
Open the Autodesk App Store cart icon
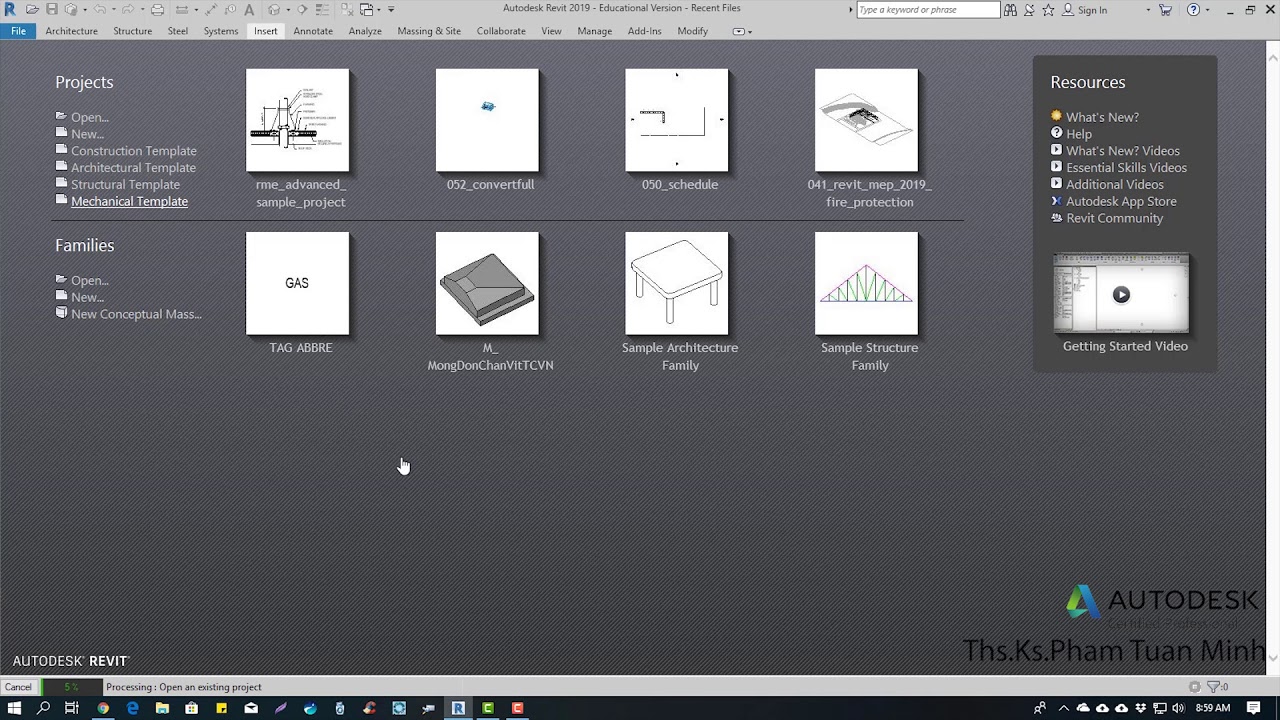(1165, 10)
